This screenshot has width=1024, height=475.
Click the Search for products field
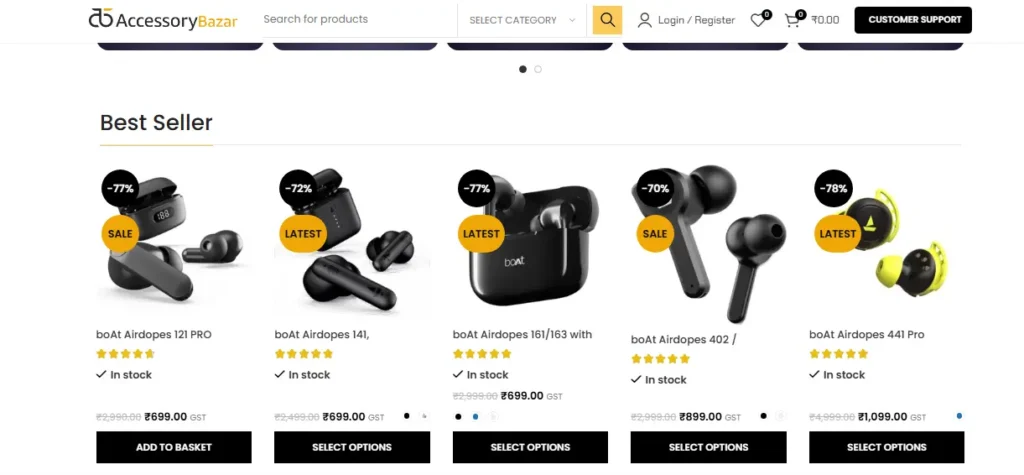click(x=356, y=20)
